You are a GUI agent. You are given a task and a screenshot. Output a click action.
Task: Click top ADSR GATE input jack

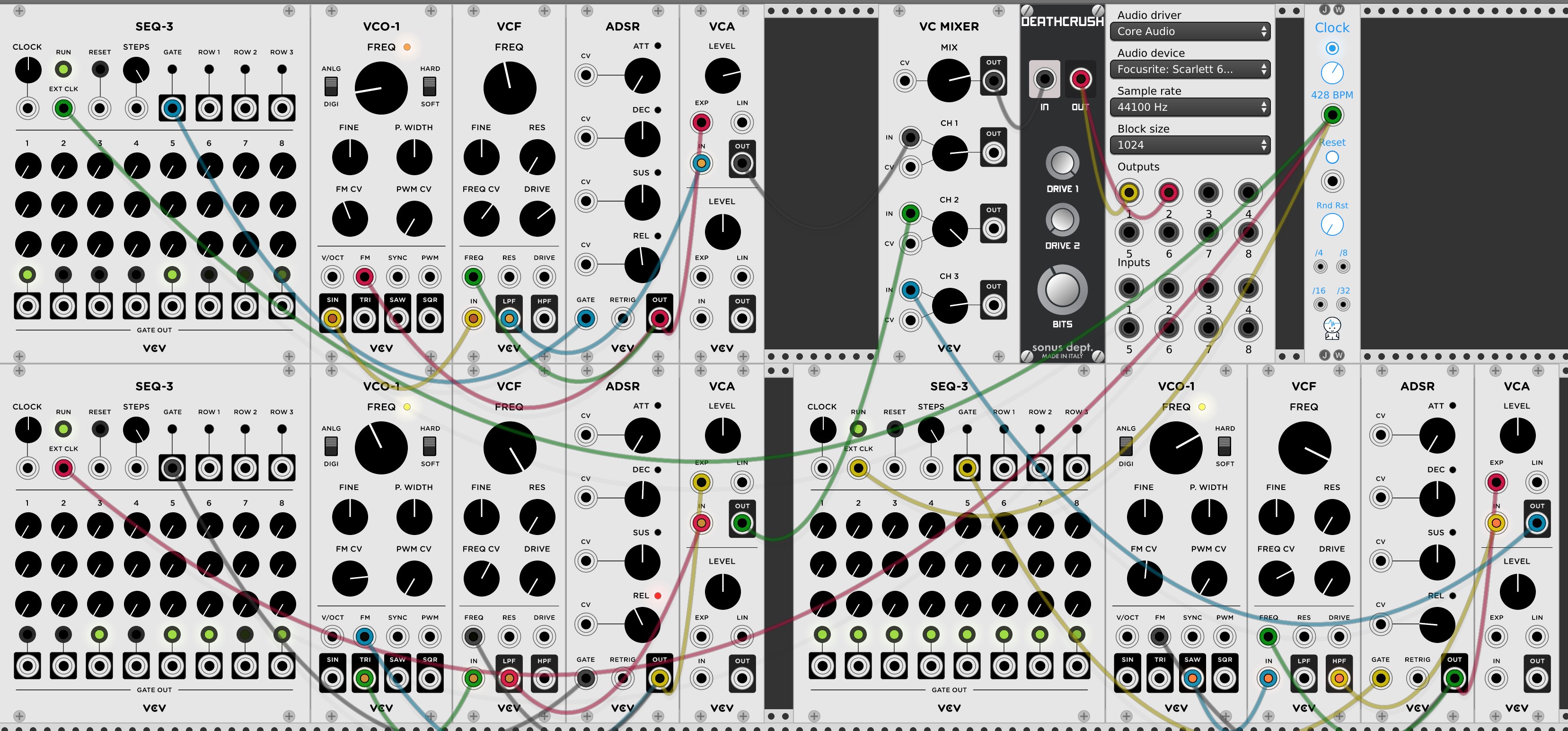[586, 318]
